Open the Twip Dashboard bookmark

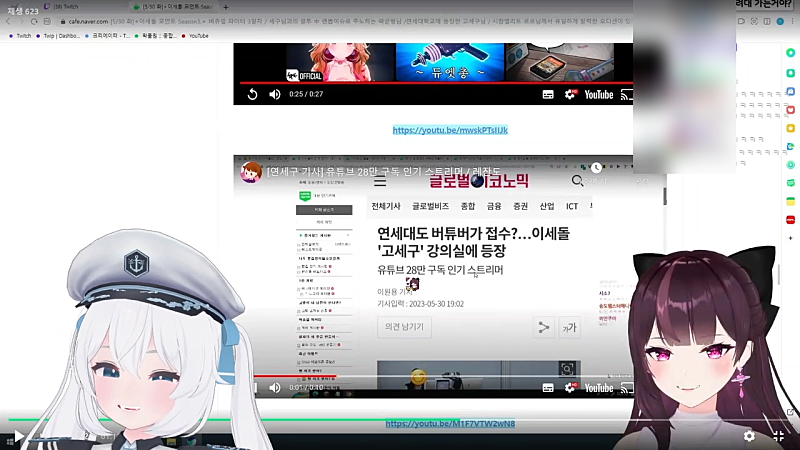(58, 36)
